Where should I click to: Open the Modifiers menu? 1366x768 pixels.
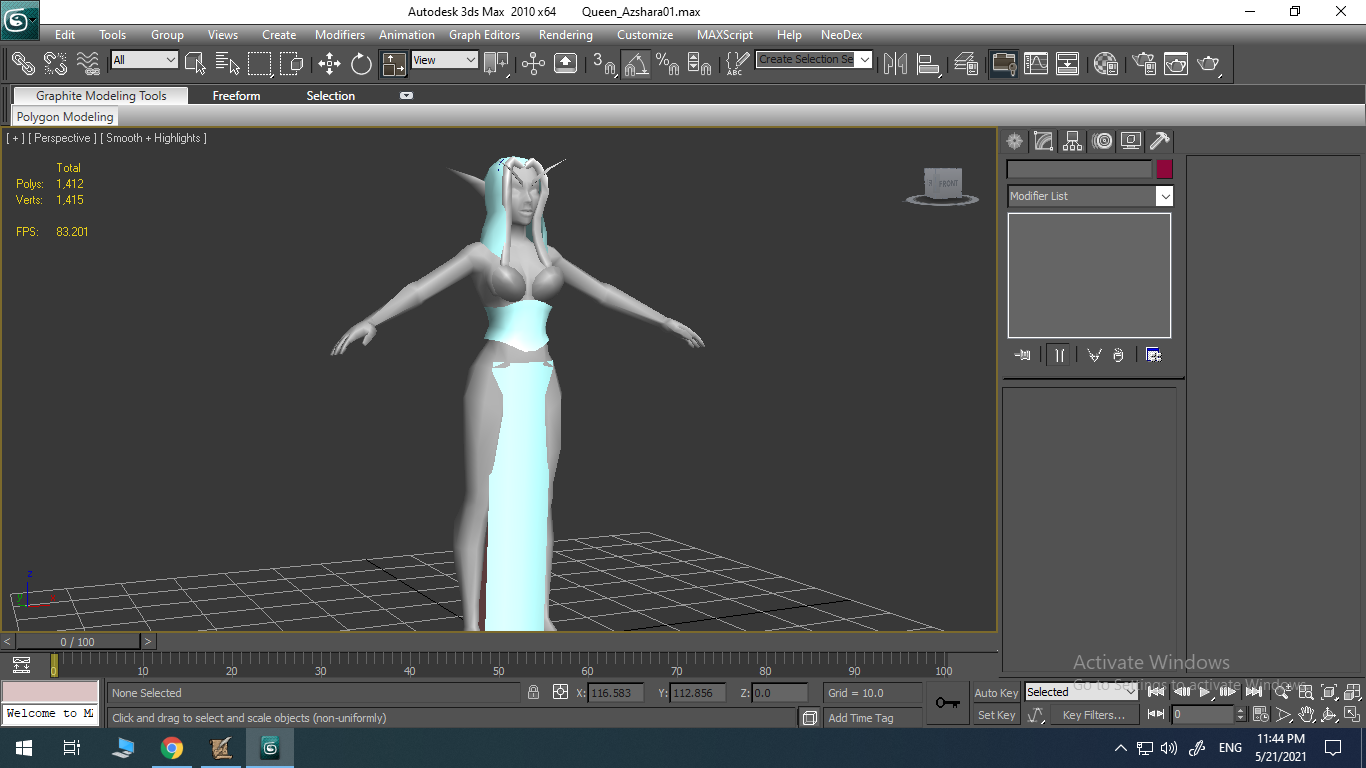[340, 35]
